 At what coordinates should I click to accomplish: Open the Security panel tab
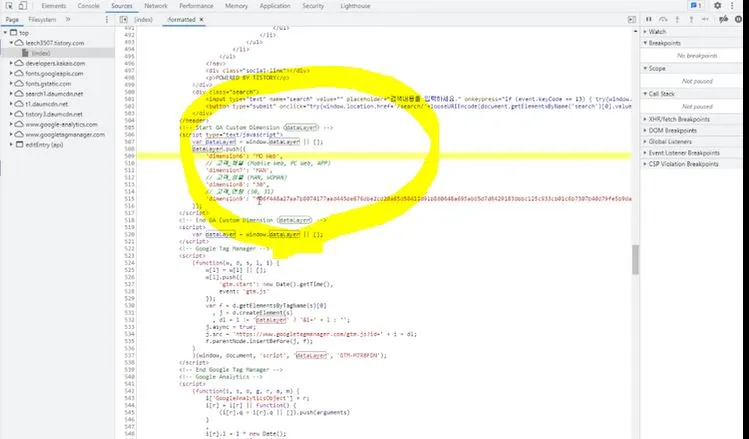click(x=313, y=6)
